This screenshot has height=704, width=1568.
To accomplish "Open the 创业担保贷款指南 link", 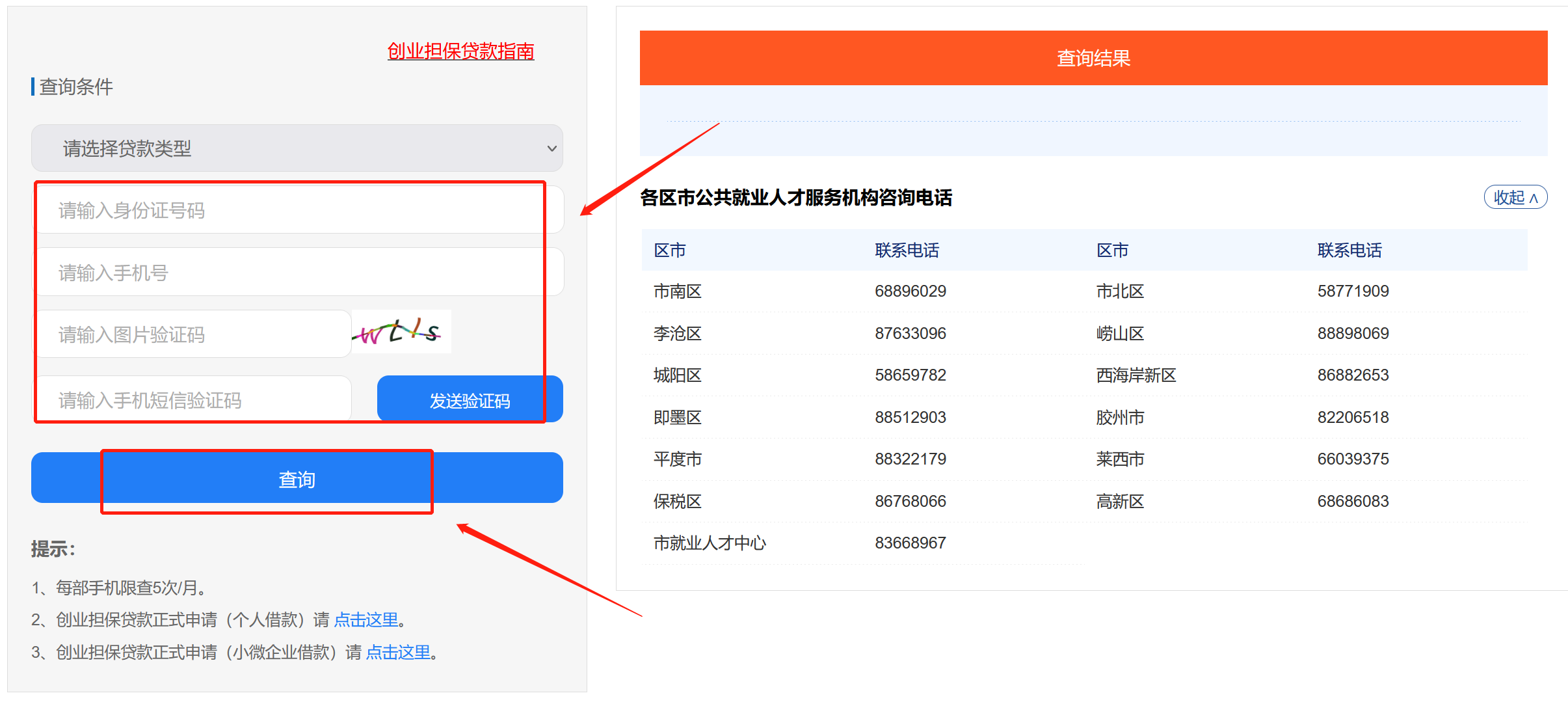I will [x=460, y=51].
